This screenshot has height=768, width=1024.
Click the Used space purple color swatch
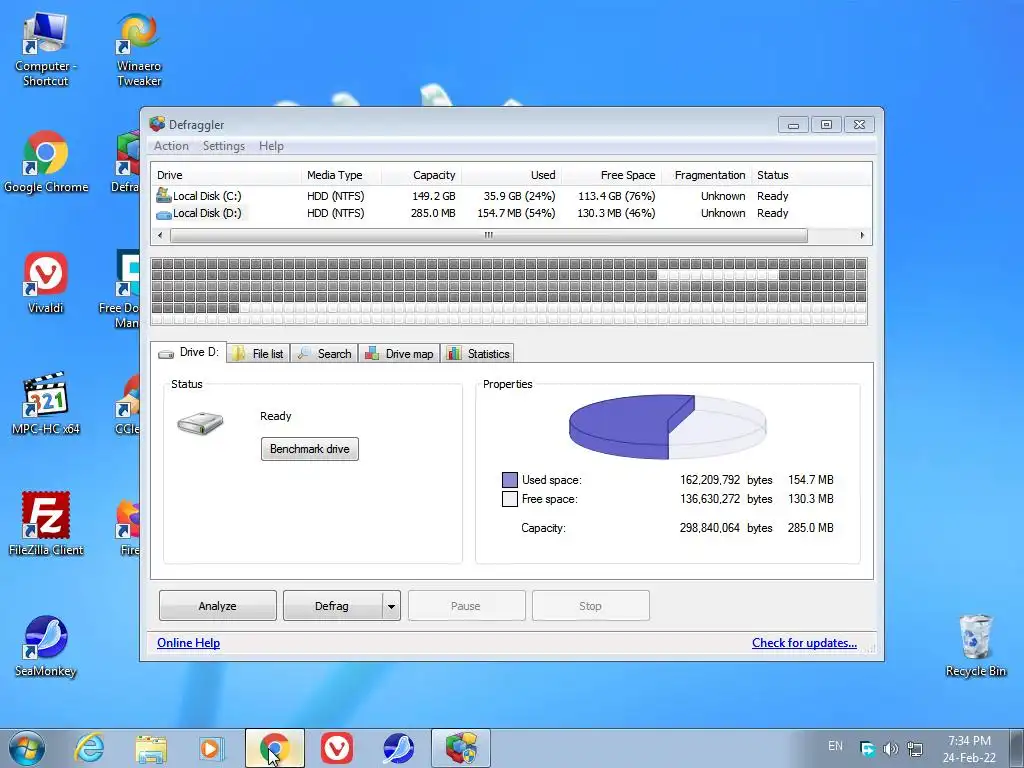pos(509,480)
